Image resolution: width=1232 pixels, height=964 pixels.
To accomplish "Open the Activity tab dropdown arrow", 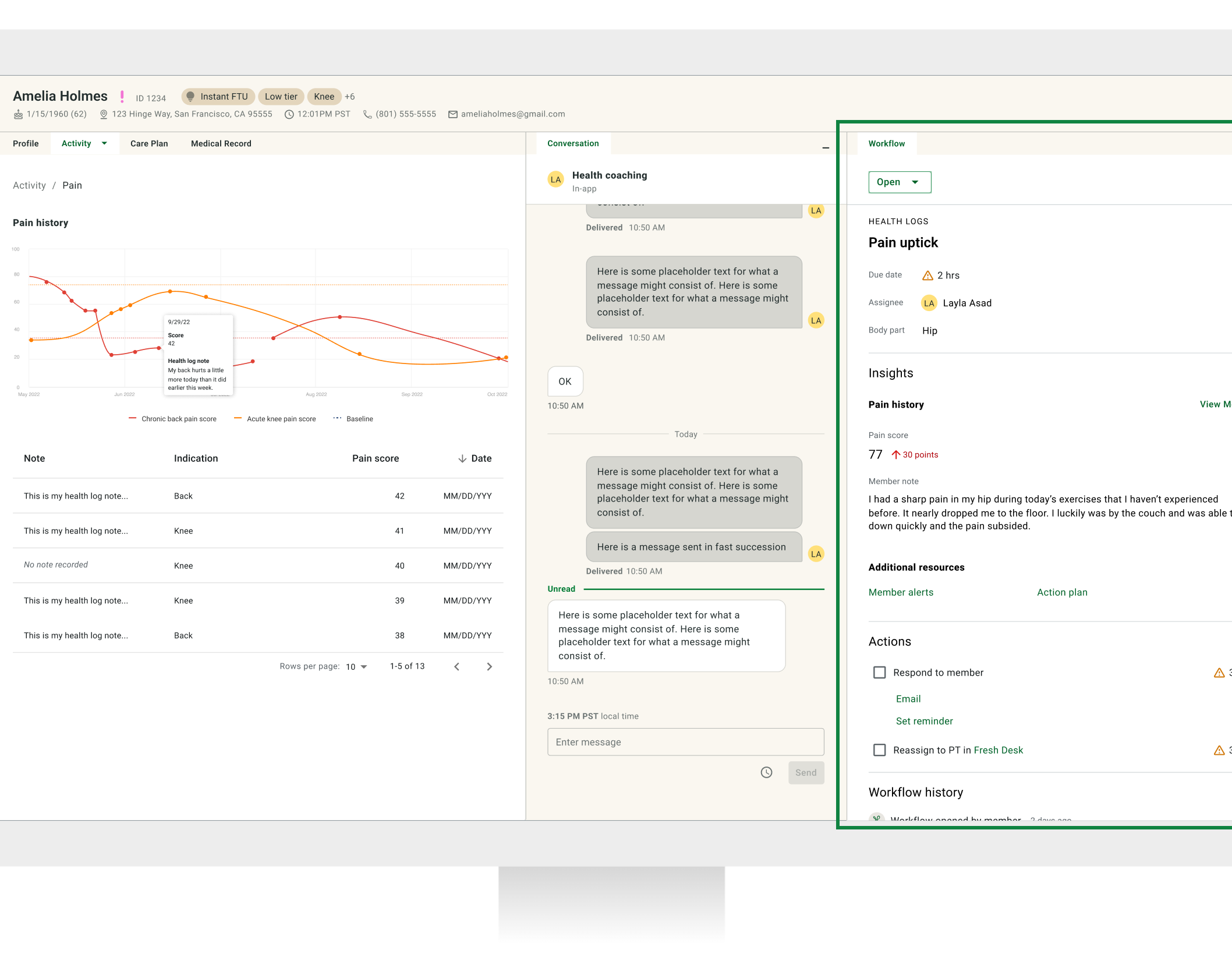I will [x=104, y=143].
